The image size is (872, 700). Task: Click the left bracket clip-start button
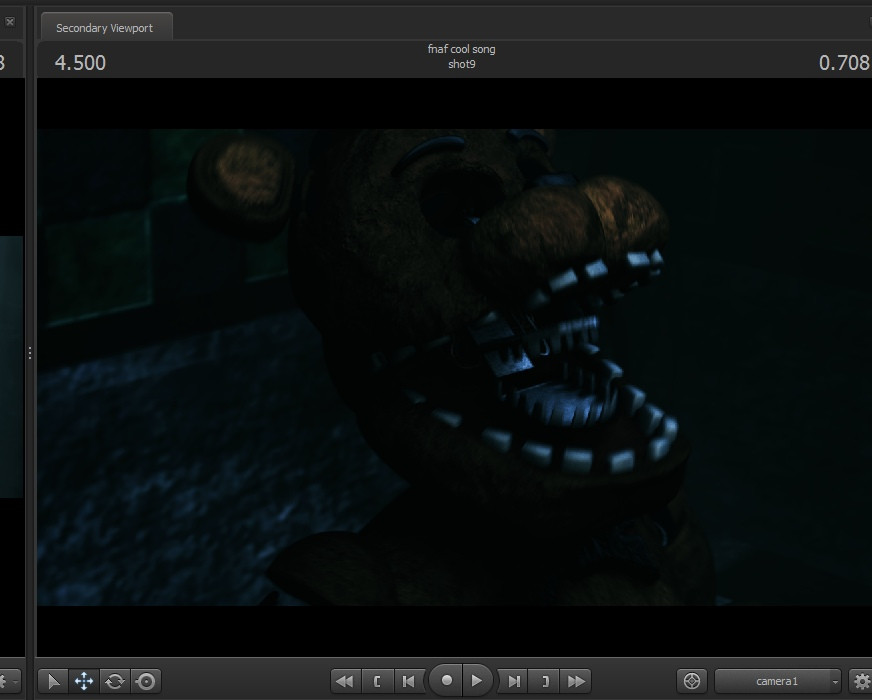coord(377,681)
